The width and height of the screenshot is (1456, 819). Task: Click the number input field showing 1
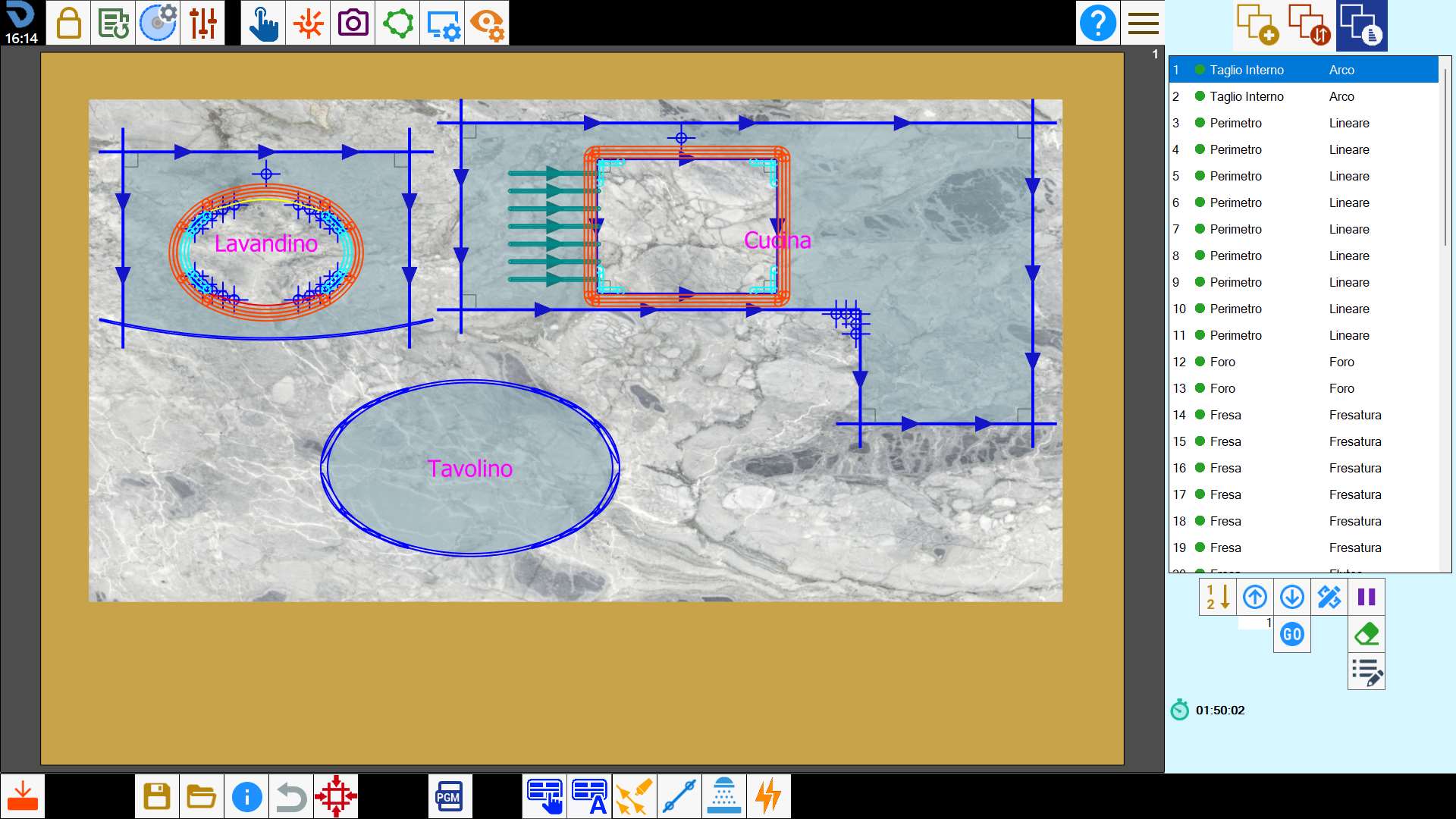[1255, 623]
